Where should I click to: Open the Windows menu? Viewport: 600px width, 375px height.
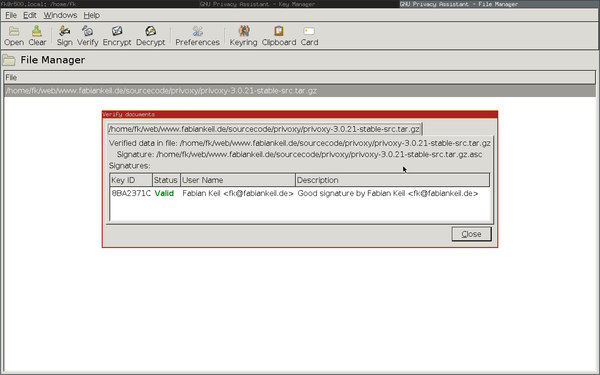60,15
